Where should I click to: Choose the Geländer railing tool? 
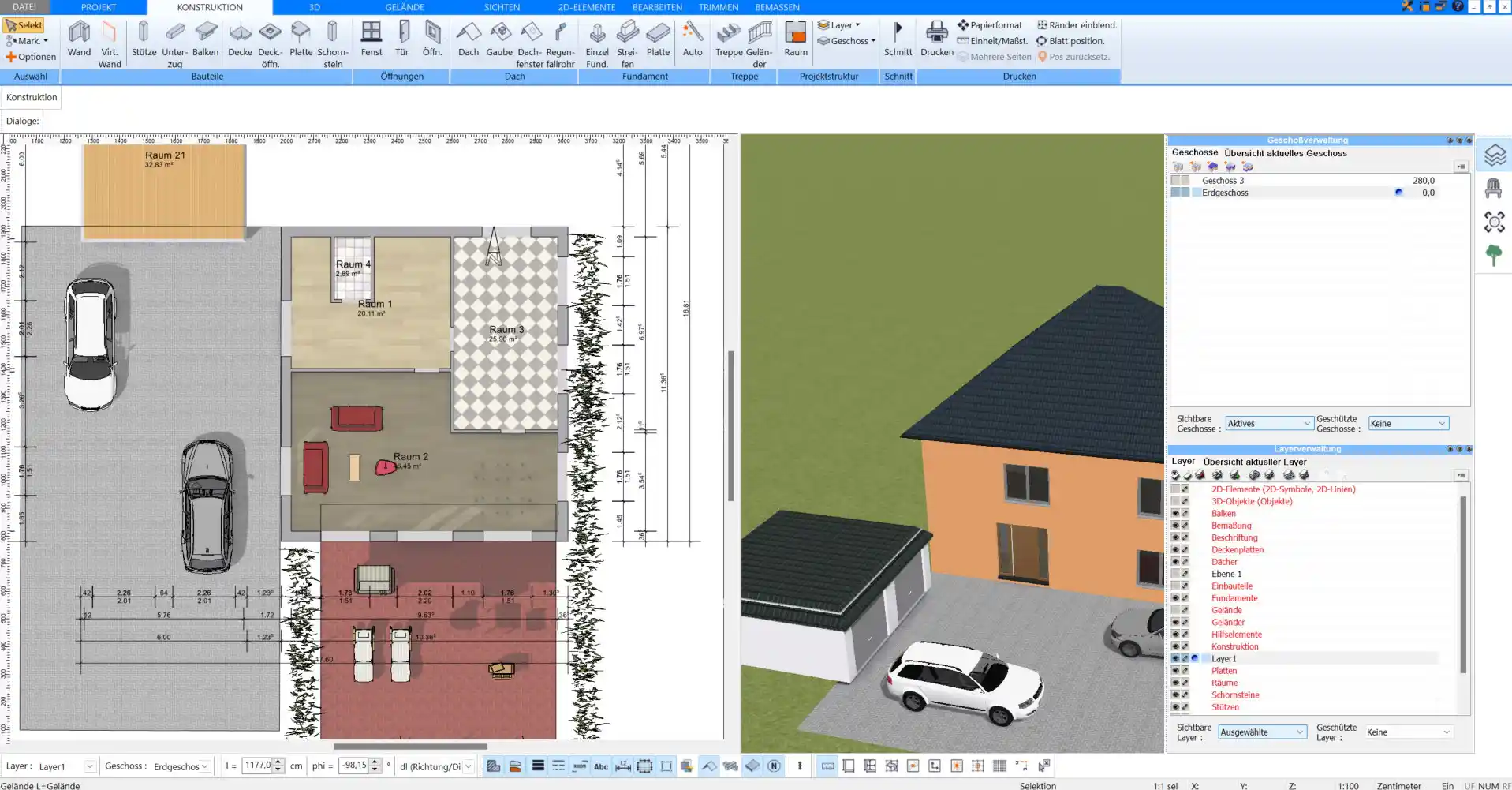tap(760, 44)
